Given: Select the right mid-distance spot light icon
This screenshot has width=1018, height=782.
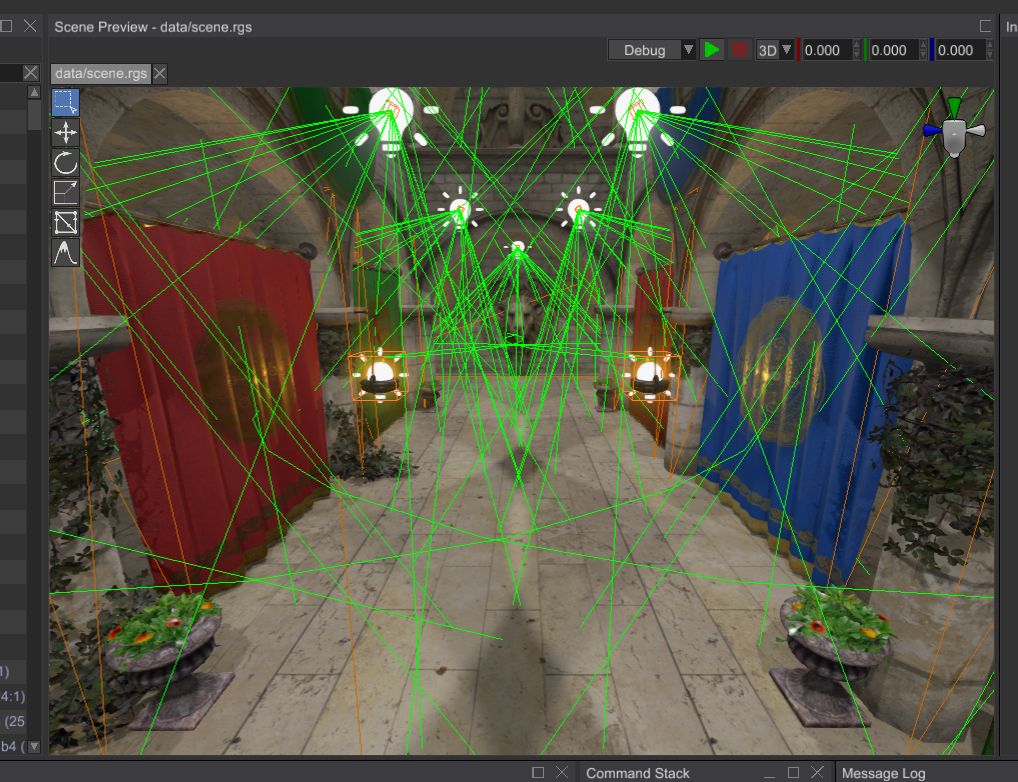Looking at the screenshot, I should (x=578, y=208).
